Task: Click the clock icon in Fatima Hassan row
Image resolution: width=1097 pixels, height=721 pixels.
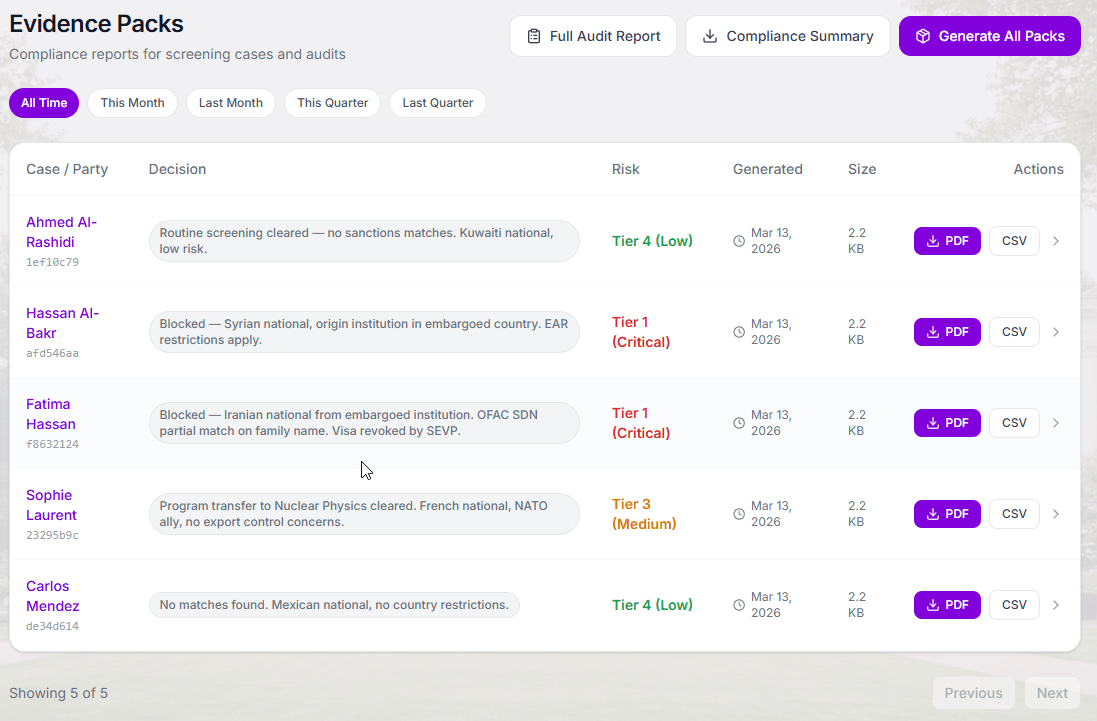Action: 739,423
